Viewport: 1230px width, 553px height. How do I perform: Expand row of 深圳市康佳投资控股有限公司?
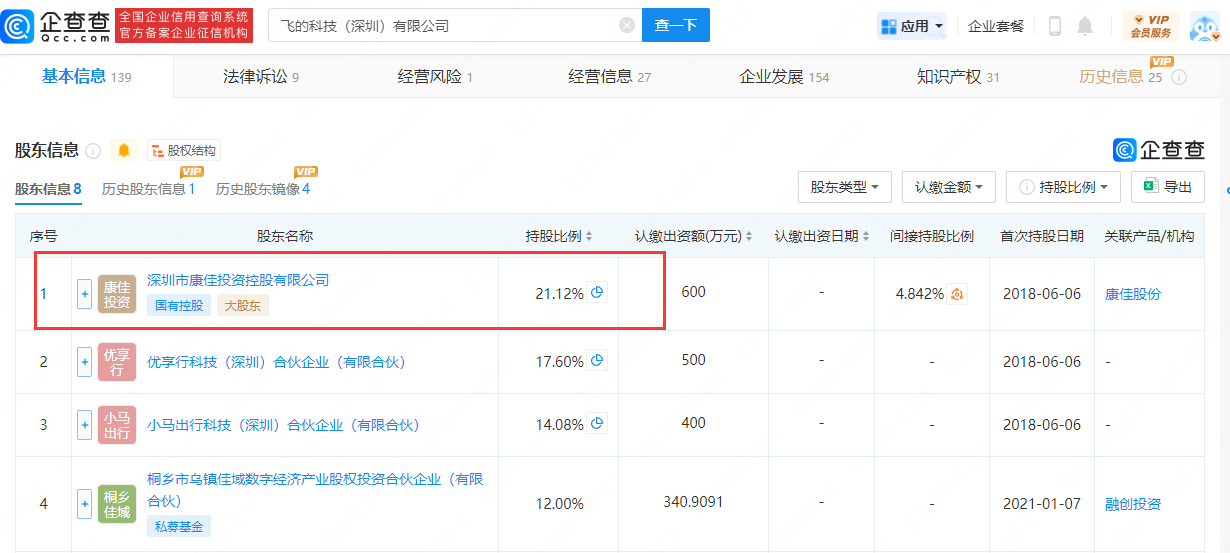pos(84,294)
